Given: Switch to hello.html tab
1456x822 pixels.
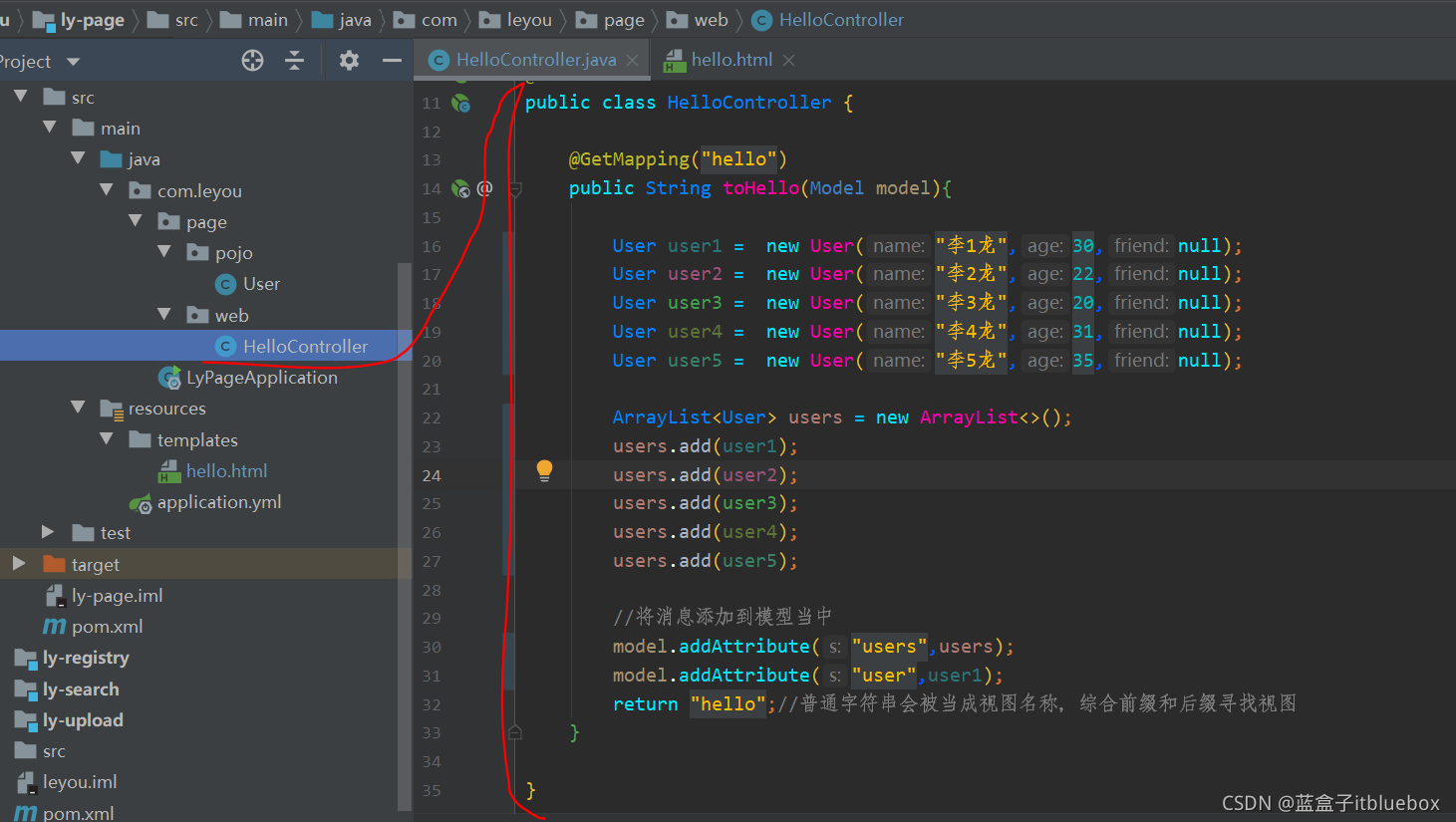Looking at the screenshot, I should pyautogui.click(x=730, y=60).
